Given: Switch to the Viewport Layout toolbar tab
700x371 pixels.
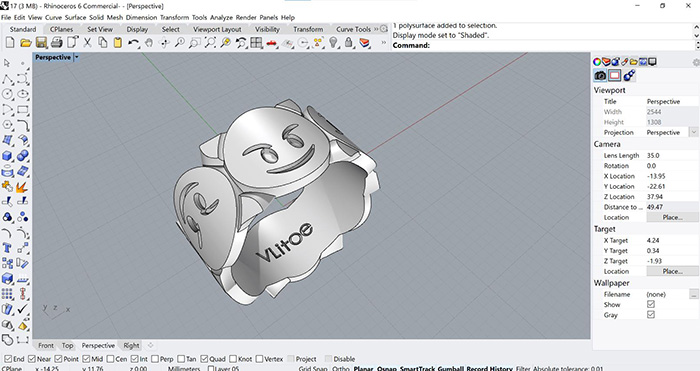Looking at the screenshot, I should [x=217, y=29].
